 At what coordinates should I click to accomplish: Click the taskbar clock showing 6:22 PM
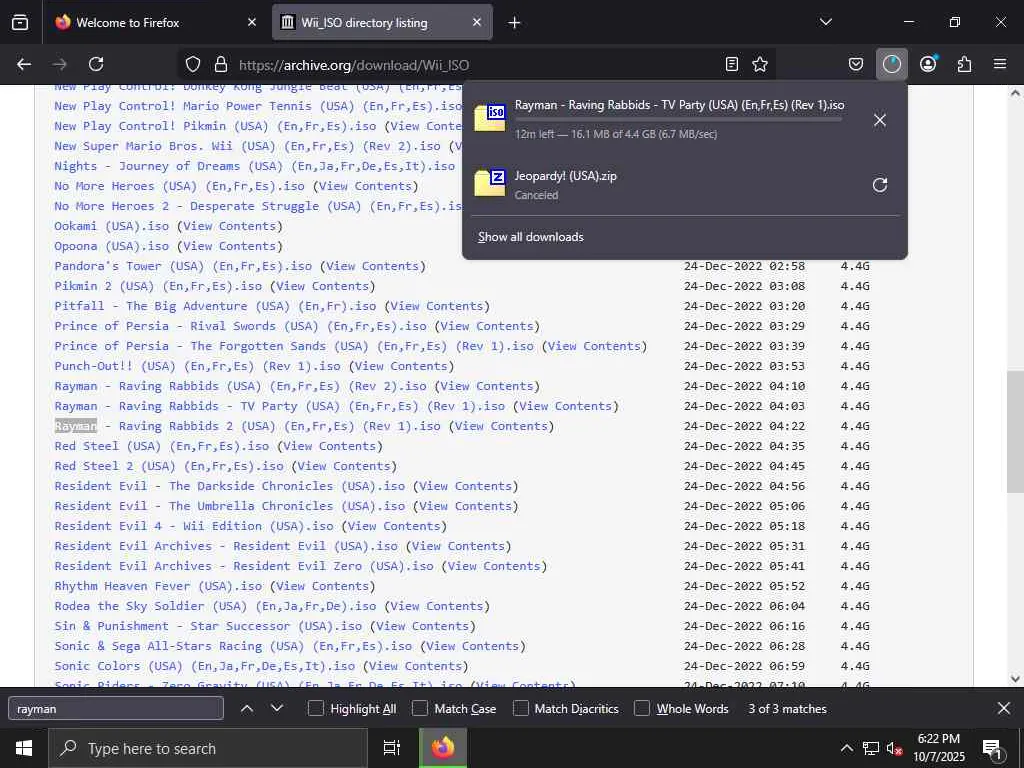click(938, 748)
